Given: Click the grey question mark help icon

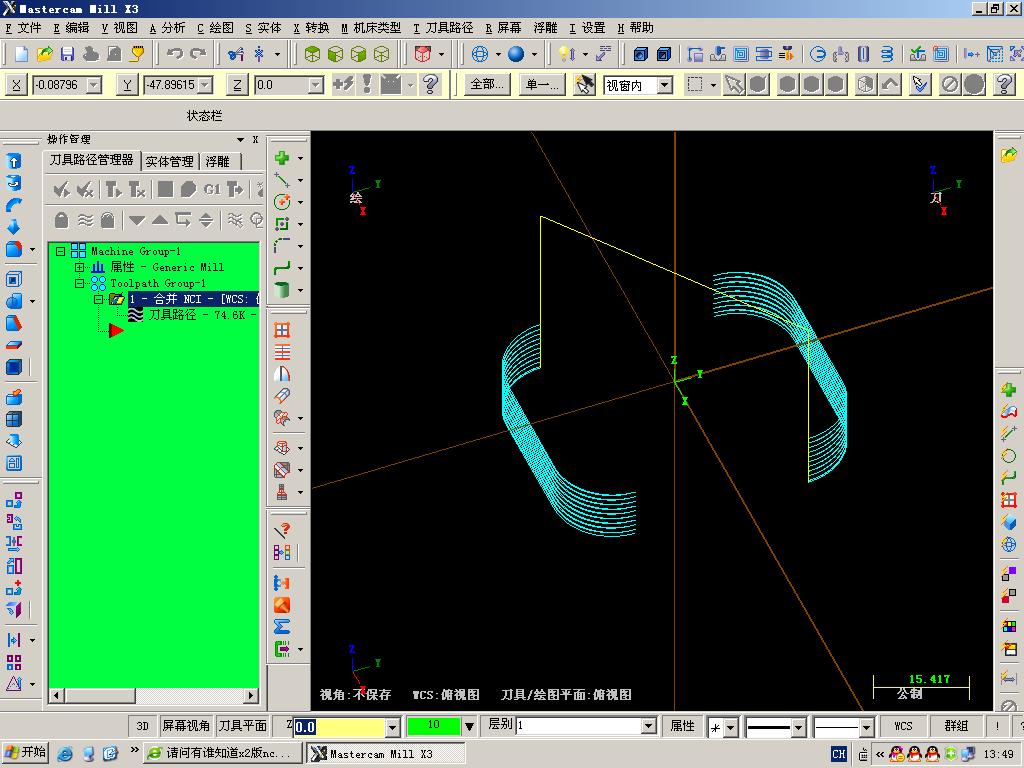Looking at the screenshot, I should (x=1004, y=84).
